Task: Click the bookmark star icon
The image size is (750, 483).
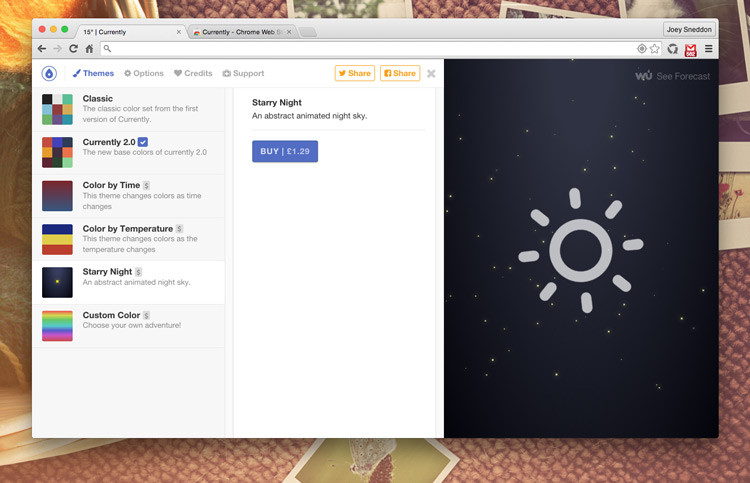Action: (655, 48)
